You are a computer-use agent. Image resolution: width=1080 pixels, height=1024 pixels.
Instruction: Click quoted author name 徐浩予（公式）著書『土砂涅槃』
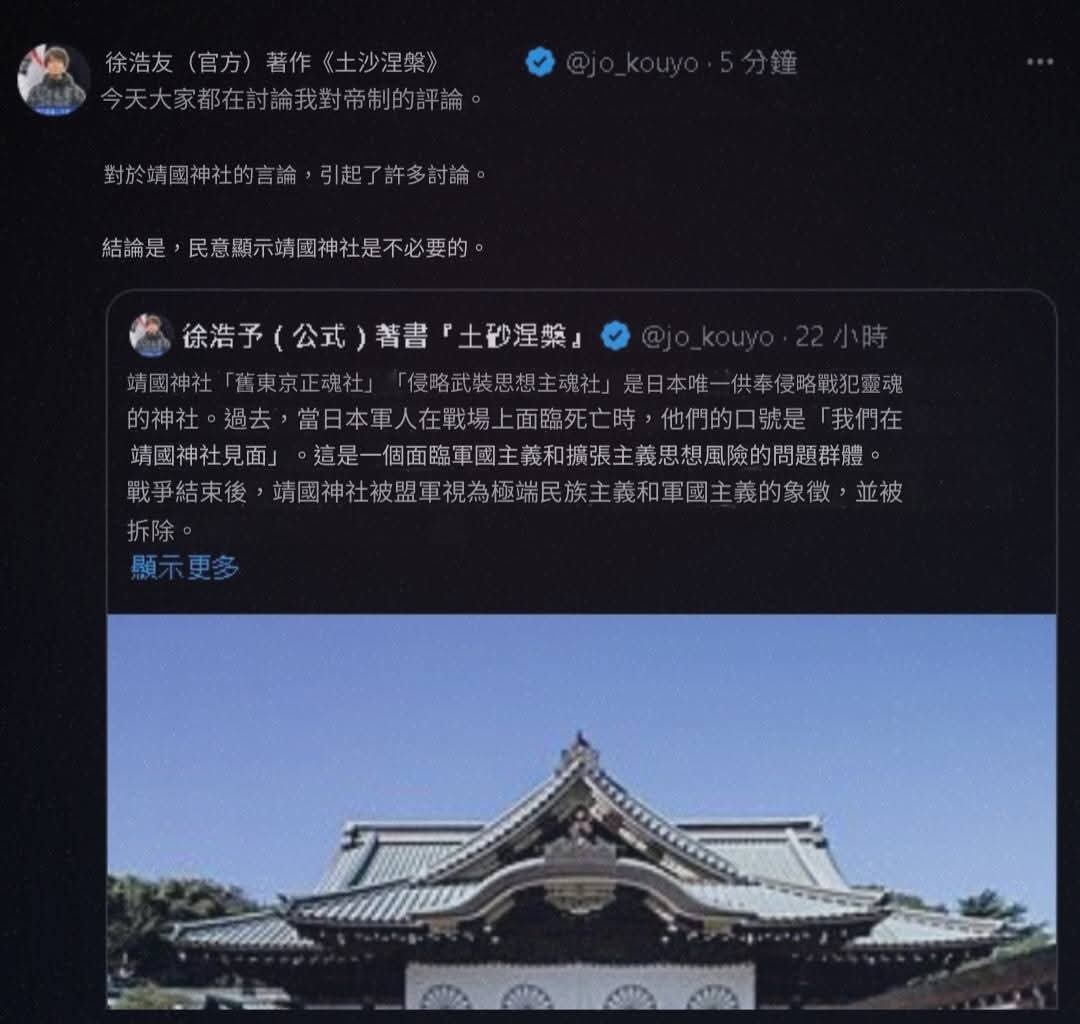(x=385, y=336)
